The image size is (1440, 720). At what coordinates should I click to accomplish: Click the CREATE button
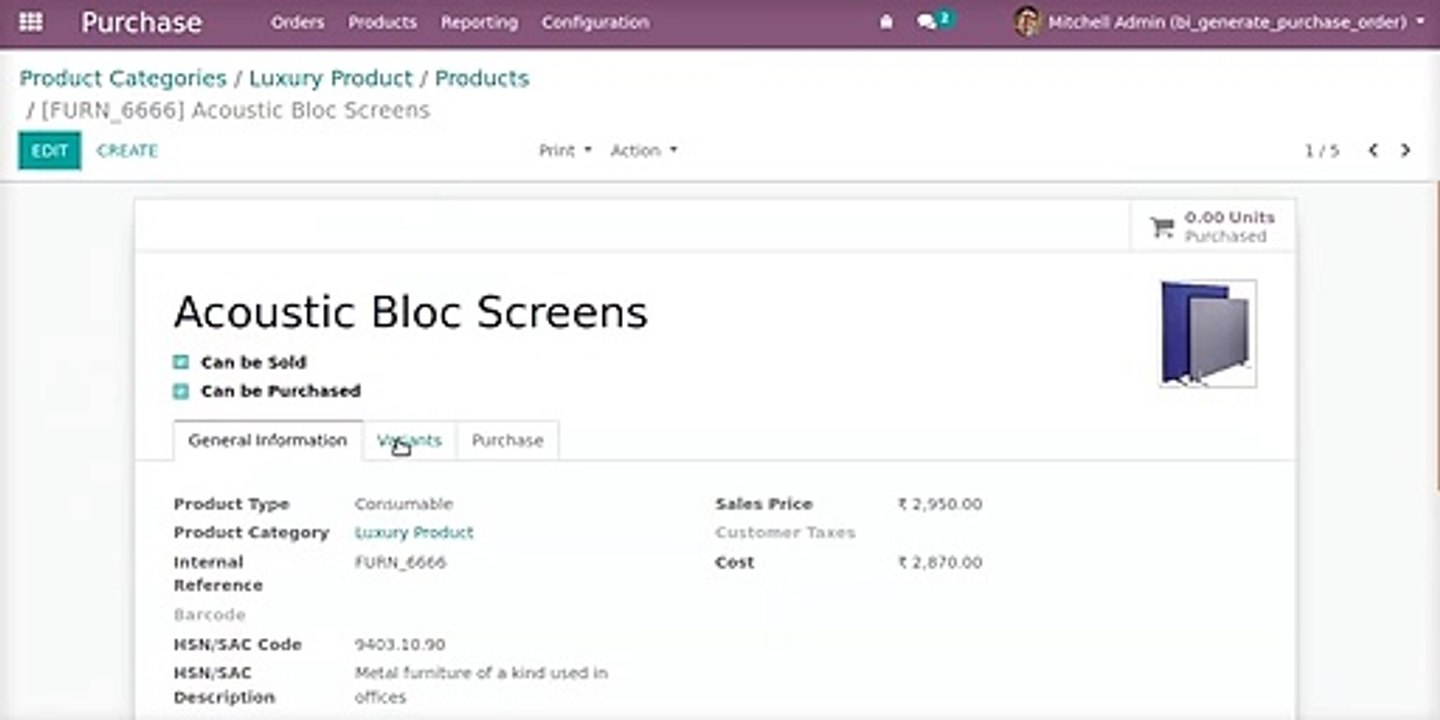coord(127,150)
